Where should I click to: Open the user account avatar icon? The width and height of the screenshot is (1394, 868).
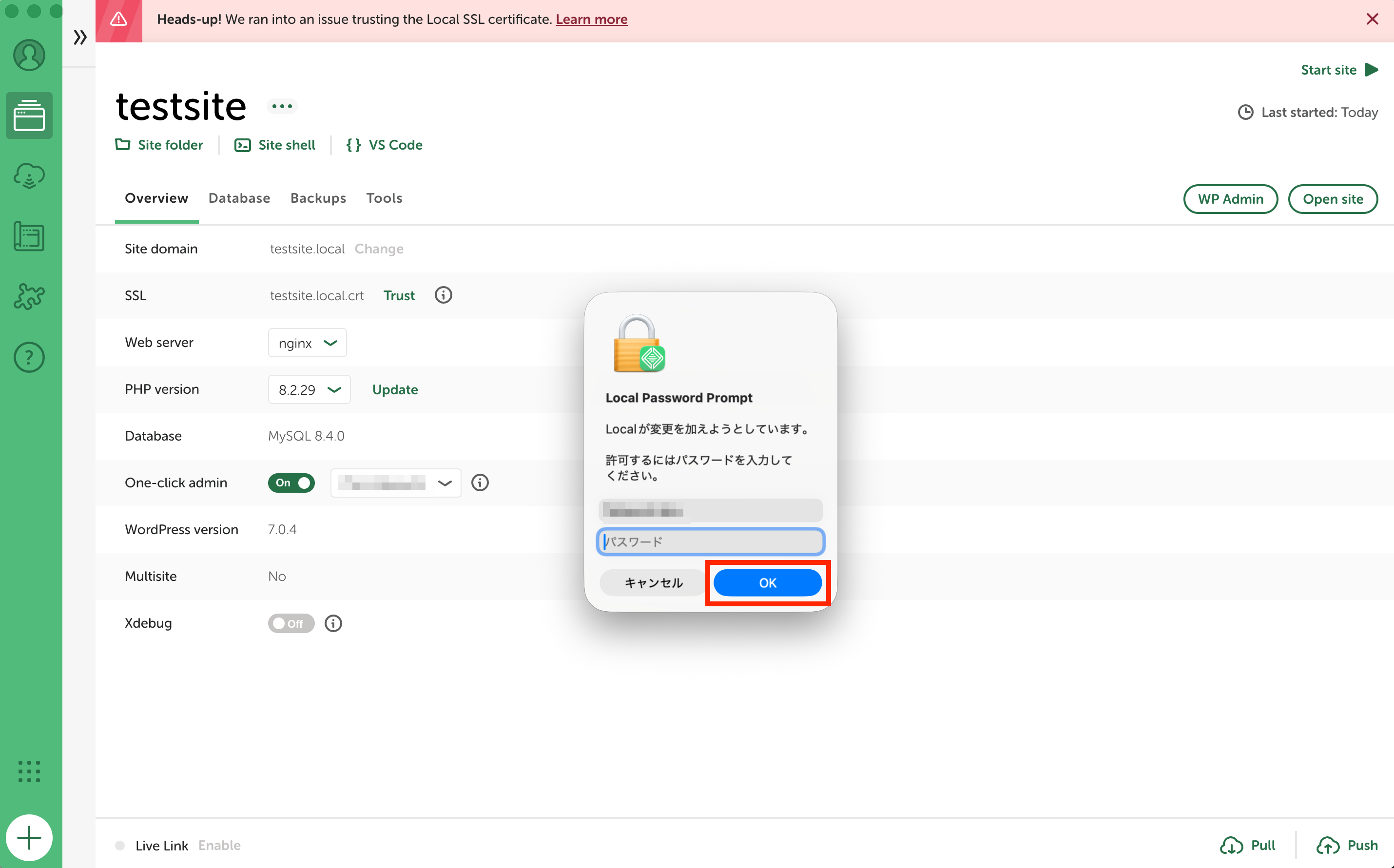(x=29, y=55)
